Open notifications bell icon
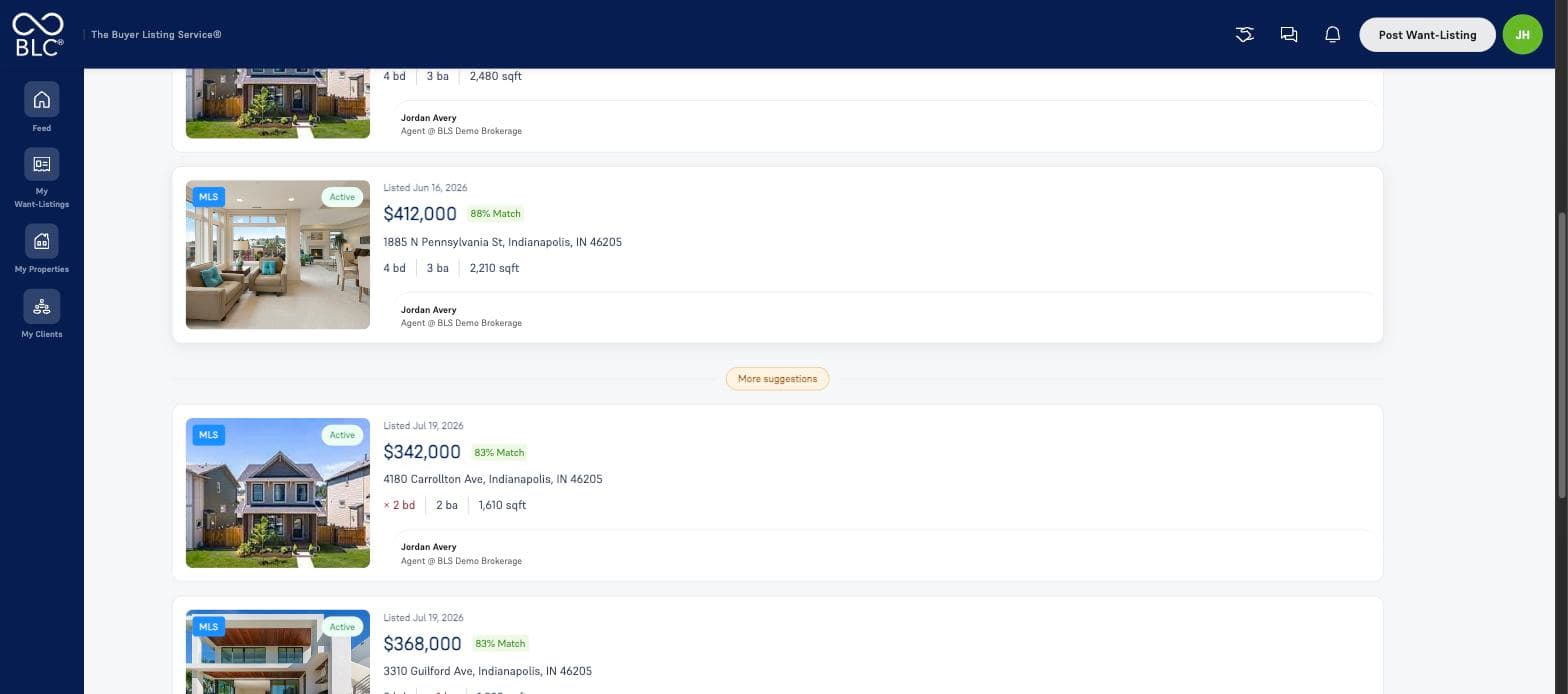 [1332, 34]
